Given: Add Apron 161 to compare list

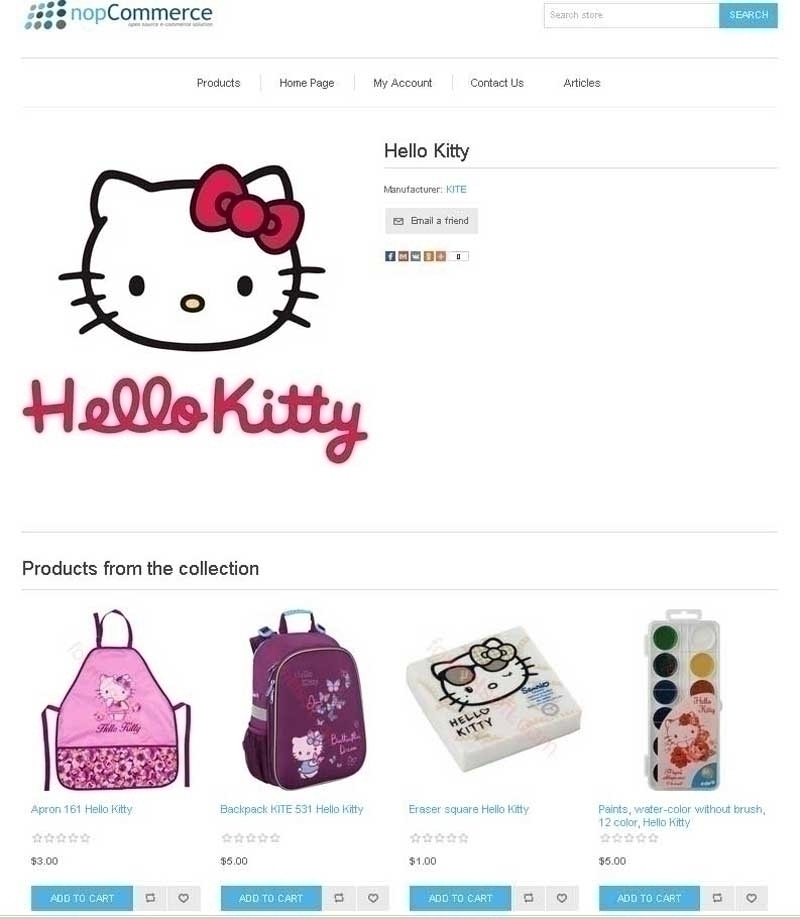Looking at the screenshot, I should pos(150,897).
